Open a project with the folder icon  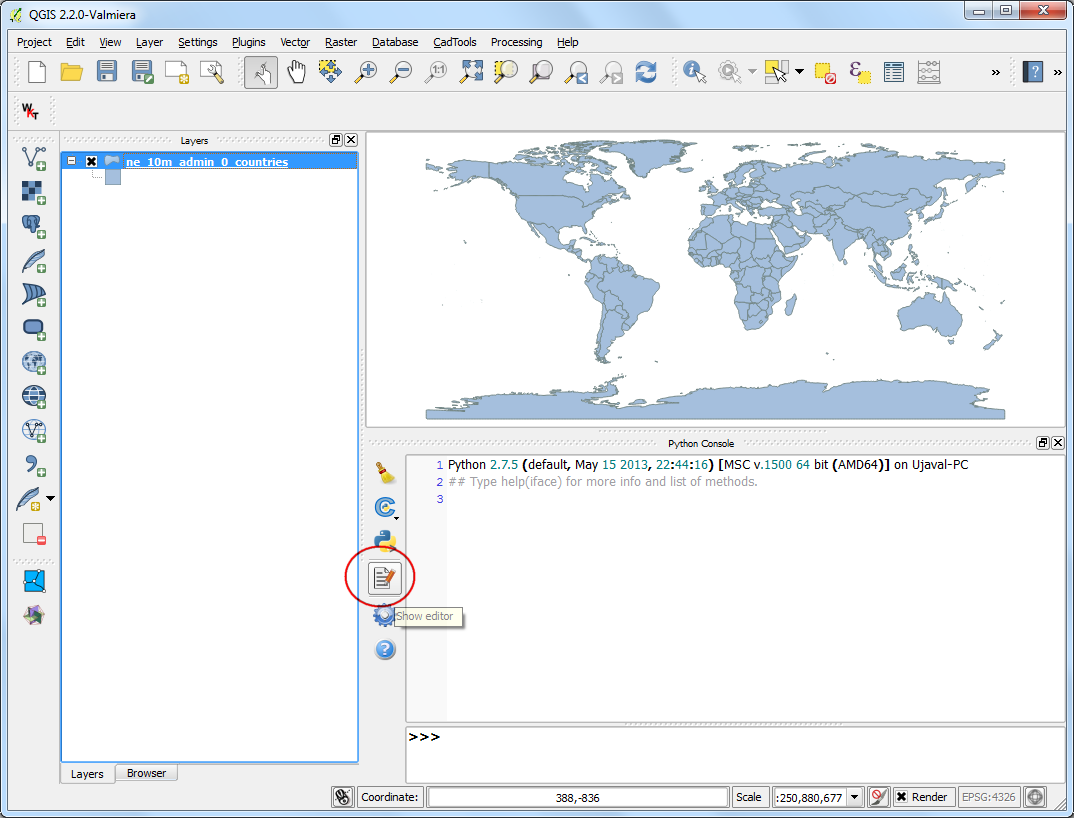click(71, 71)
